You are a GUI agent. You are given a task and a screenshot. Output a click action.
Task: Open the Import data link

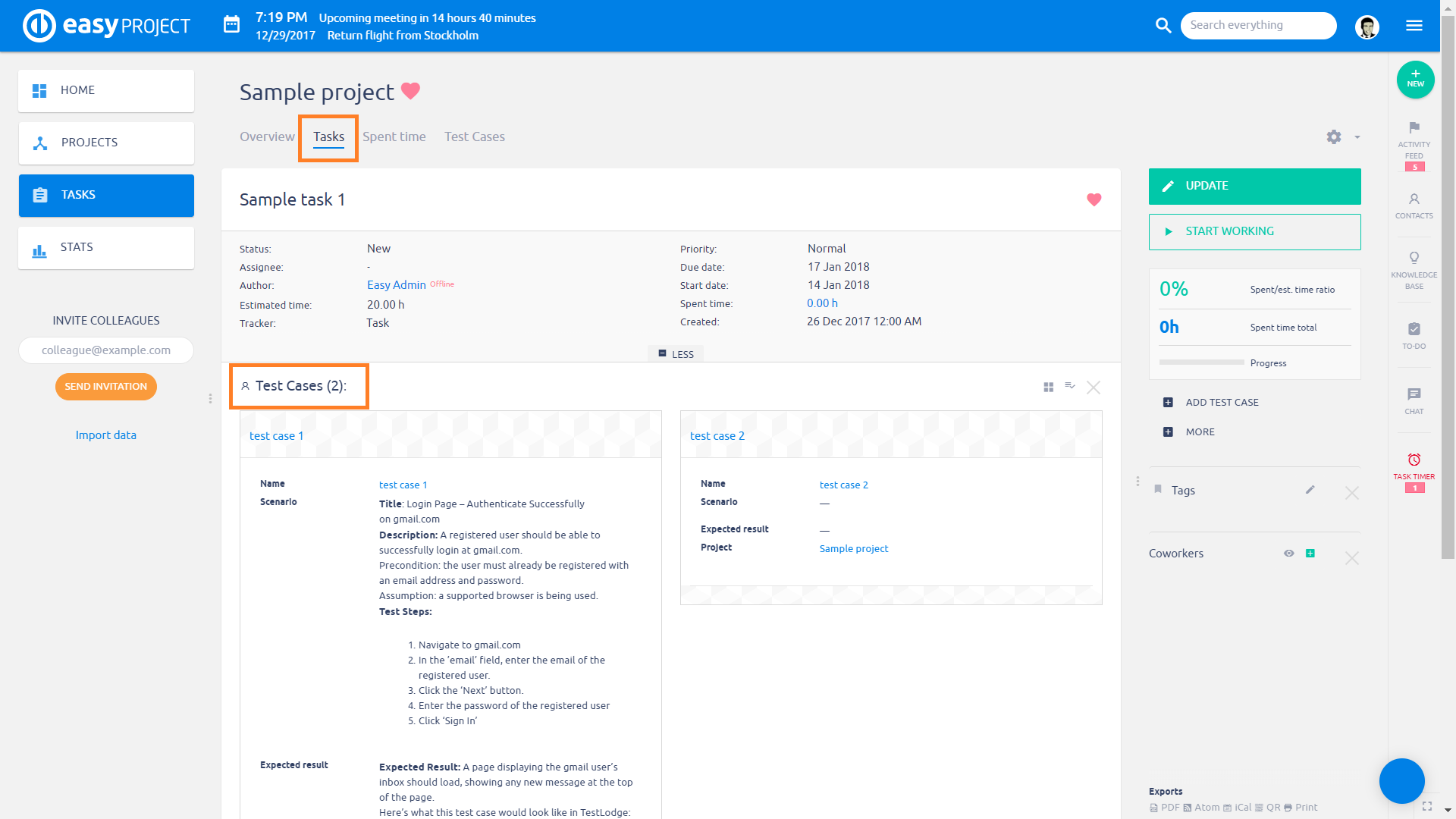coord(105,435)
